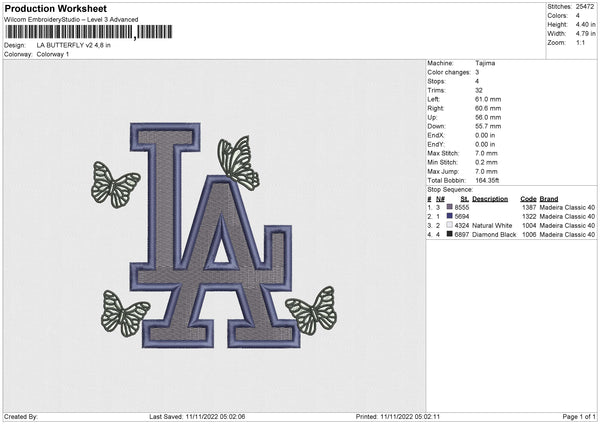Click the 'St.' column header
This screenshot has height=424, width=600.
point(465,199)
